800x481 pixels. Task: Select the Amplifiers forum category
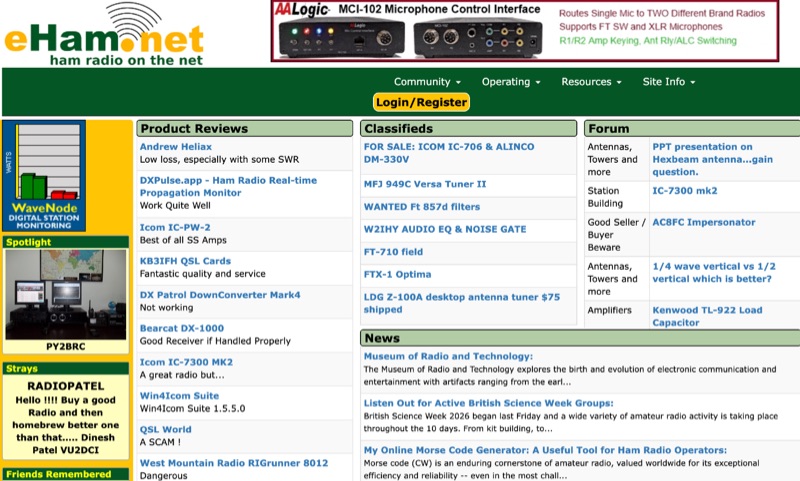pyautogui.click(x=609, y=310)
